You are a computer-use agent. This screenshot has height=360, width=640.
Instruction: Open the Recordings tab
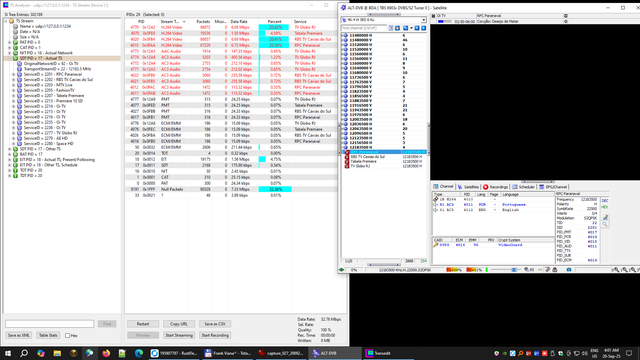496,187
